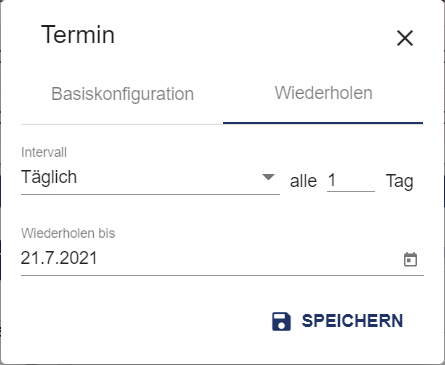
Task: Switch to the Basiskonfiguration tab
Action: click(x=122, y=94)
